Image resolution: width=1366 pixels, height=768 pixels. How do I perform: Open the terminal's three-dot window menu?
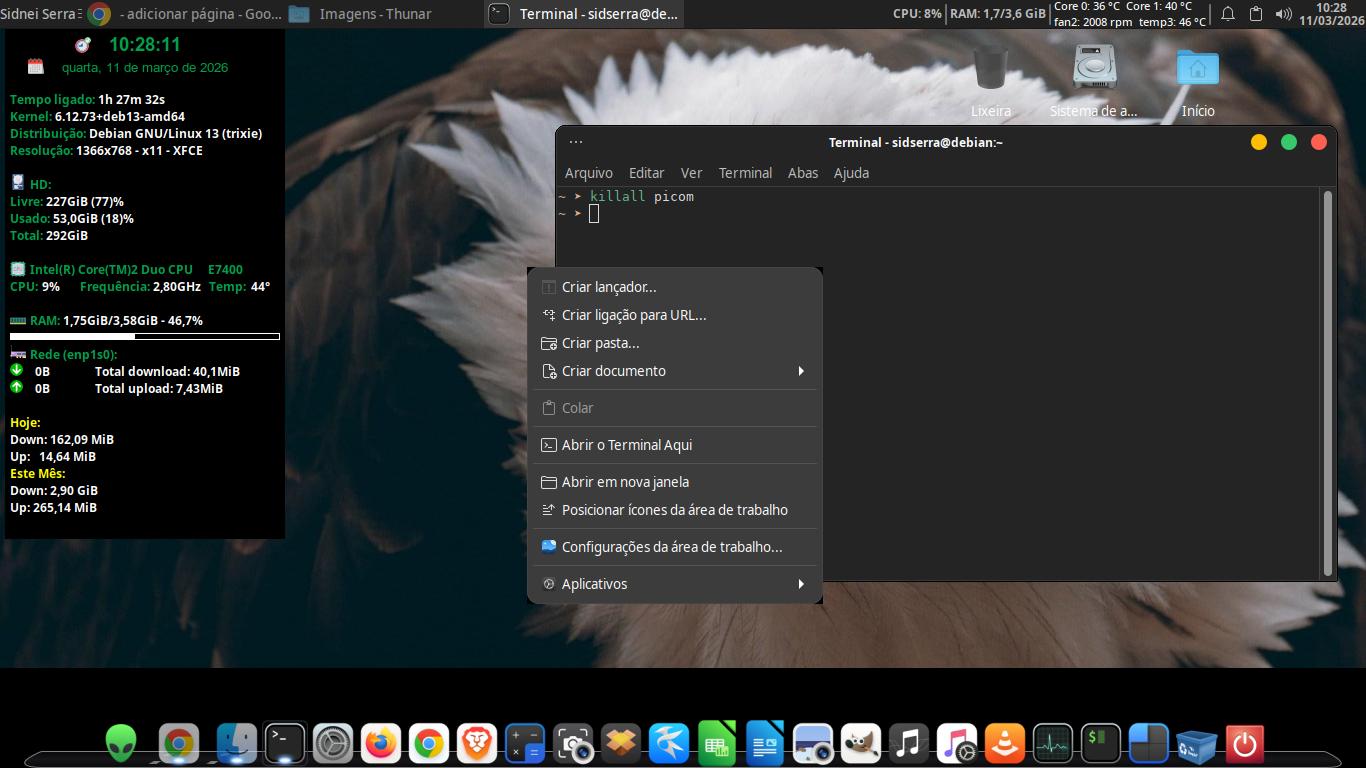click(x=575, y=142)
